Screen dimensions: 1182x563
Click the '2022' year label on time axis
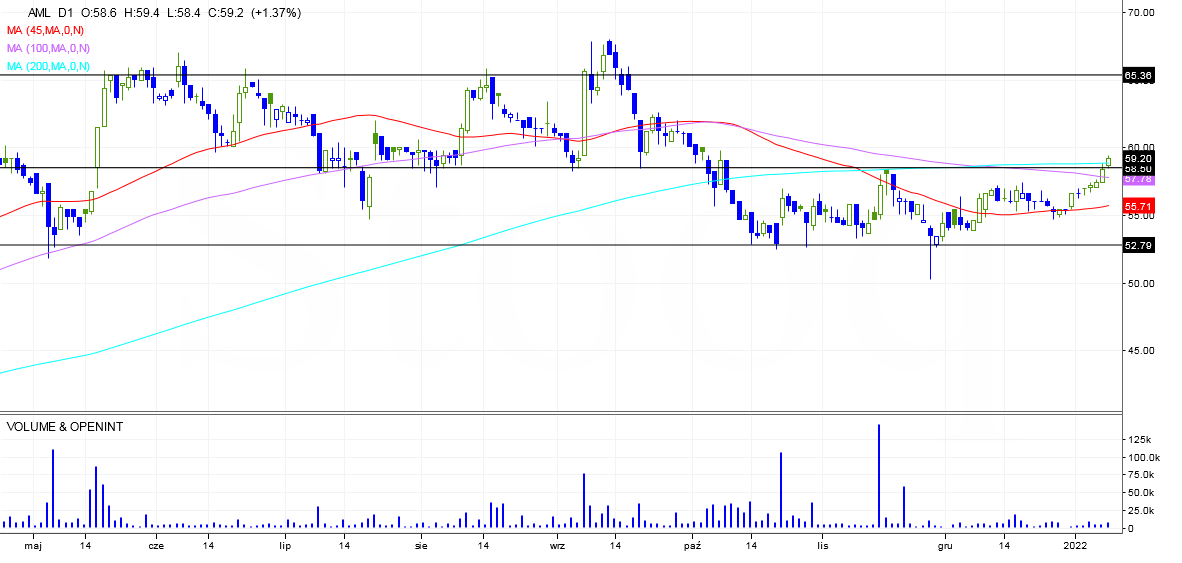click(1075, 546)
